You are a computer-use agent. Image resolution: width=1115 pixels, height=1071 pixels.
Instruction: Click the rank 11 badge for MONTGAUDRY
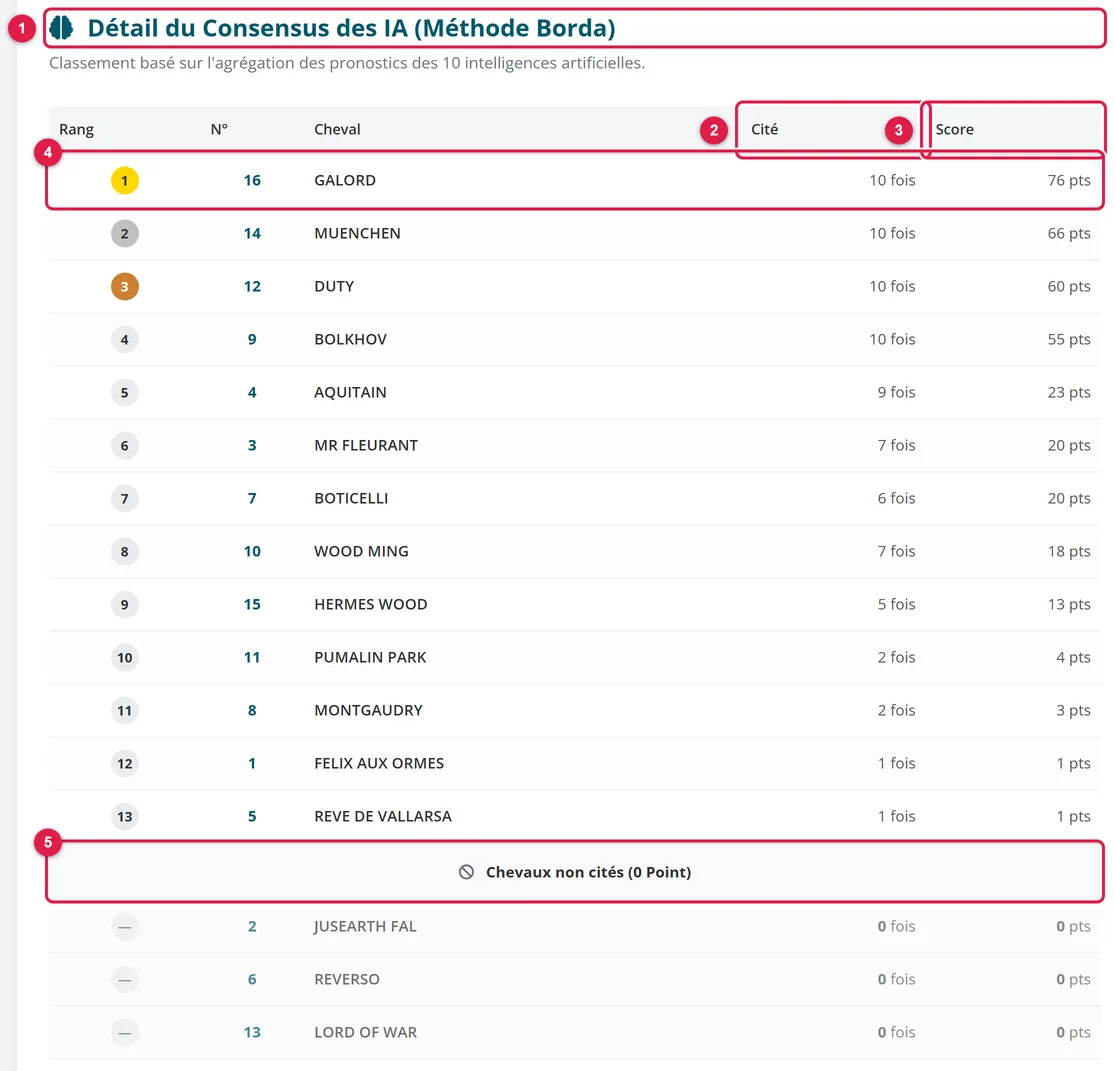(124, 710)
